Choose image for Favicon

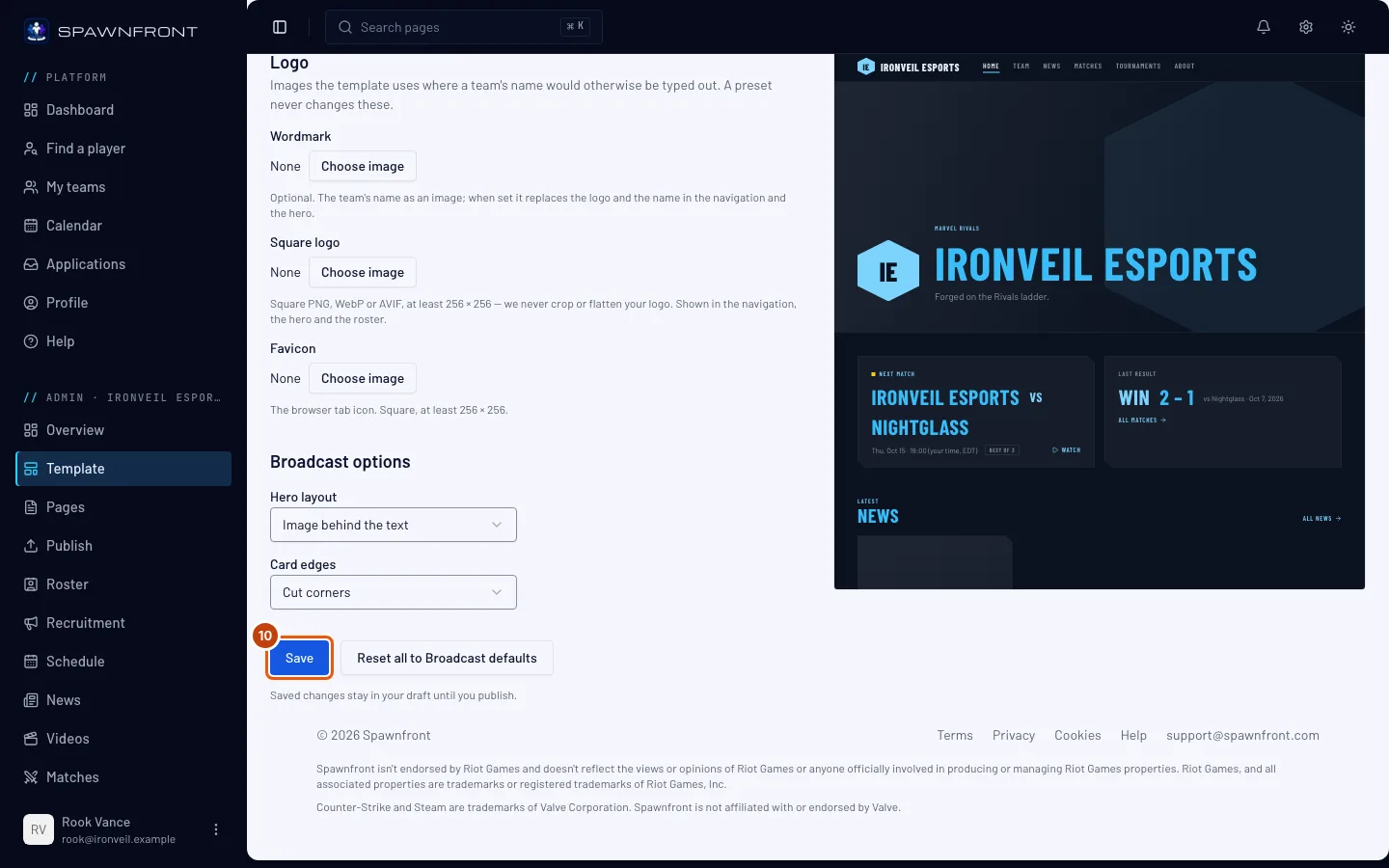[363, 378]
